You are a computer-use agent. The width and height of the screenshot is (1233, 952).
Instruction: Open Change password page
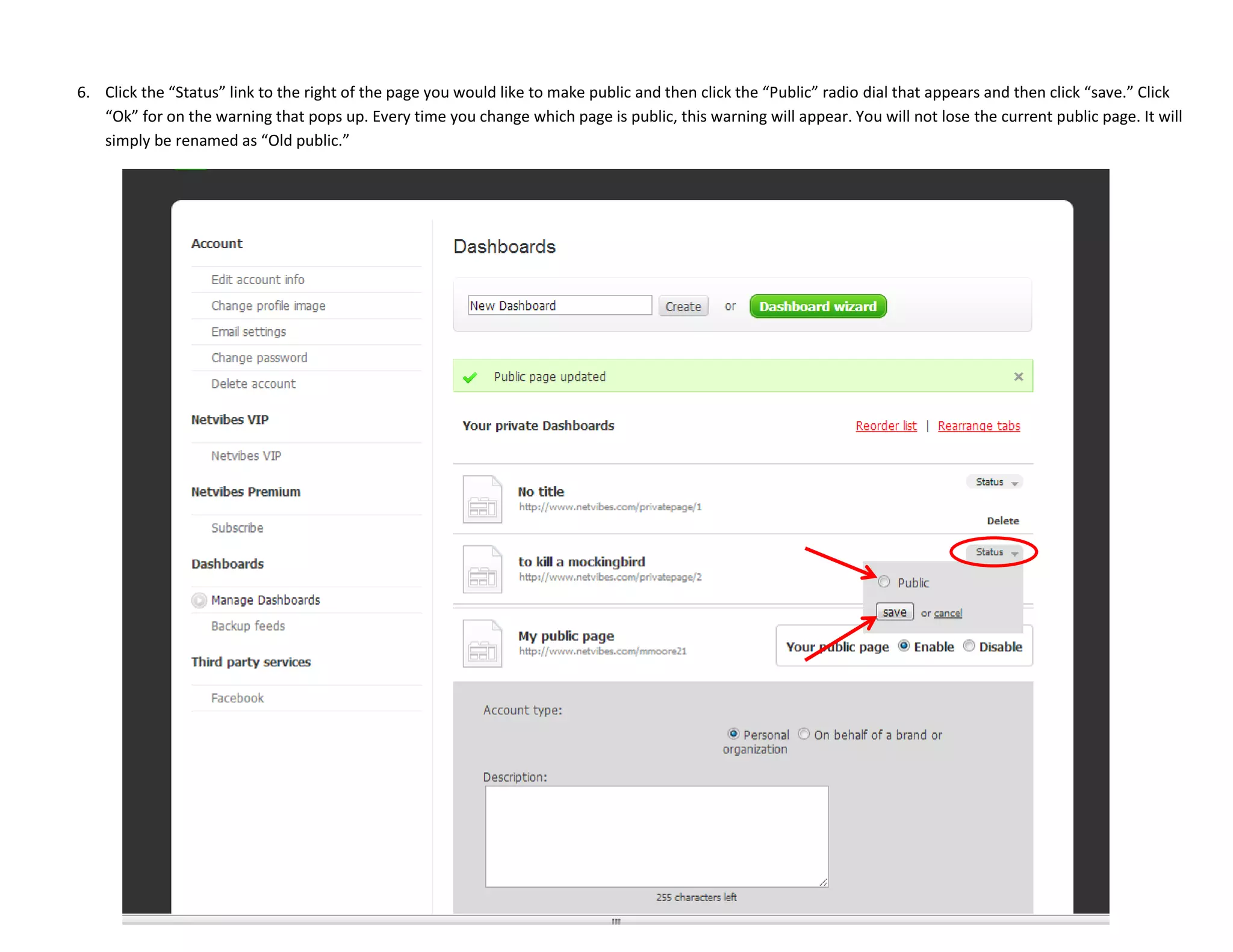259,357
